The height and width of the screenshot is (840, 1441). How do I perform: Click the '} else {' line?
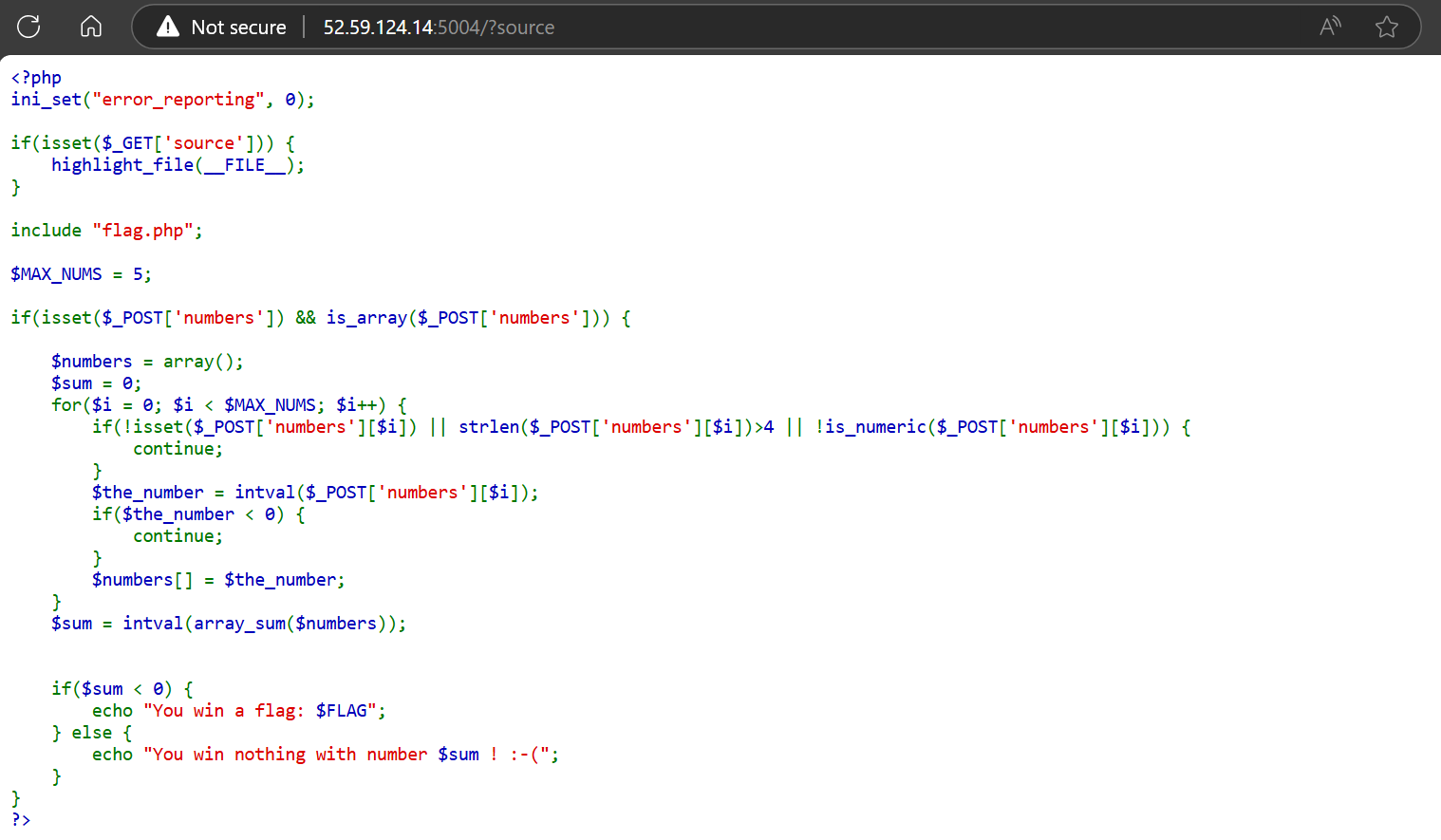[92, 733]
